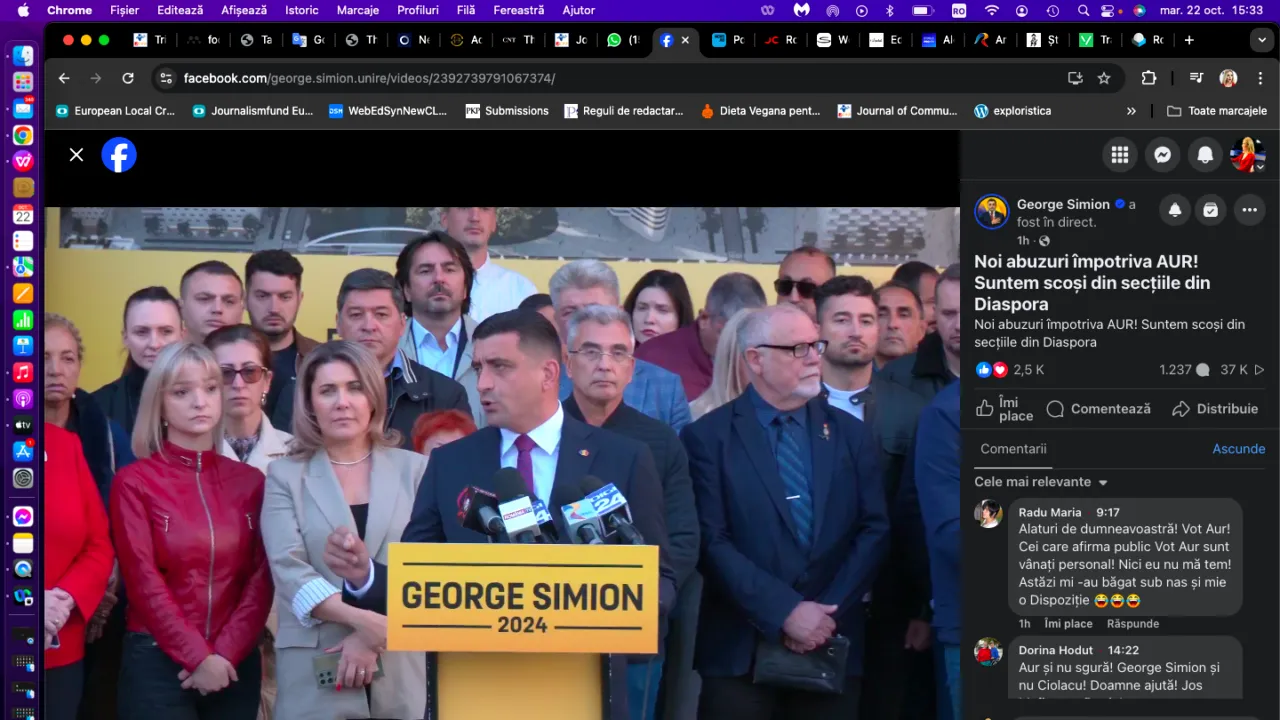Viewport: 1280px width, 720px height.
Task: Expand the Cele mai relevante comment filter
Action: coord(1041,482)
